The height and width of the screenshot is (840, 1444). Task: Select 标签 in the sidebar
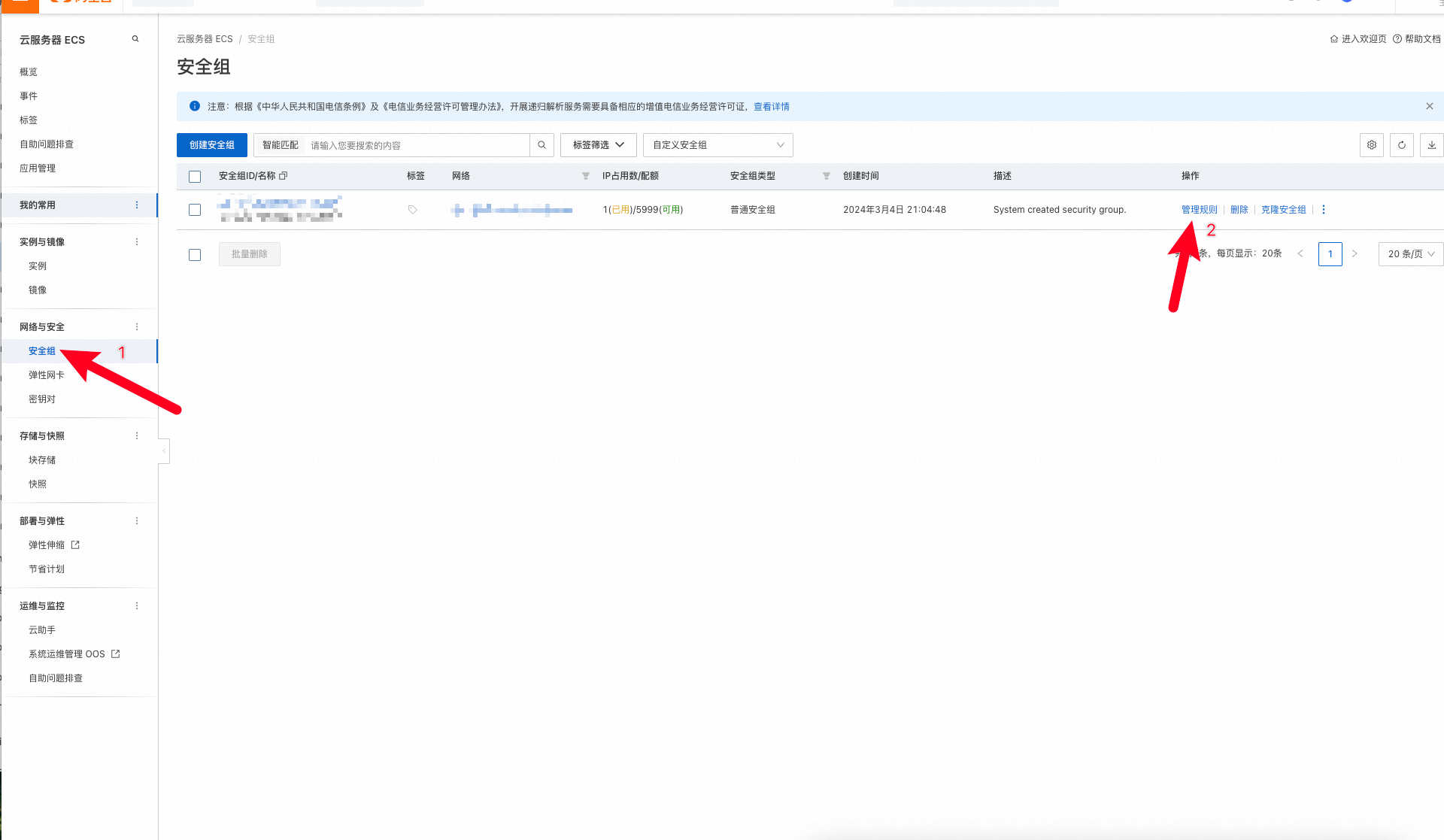tap(29, 120)
